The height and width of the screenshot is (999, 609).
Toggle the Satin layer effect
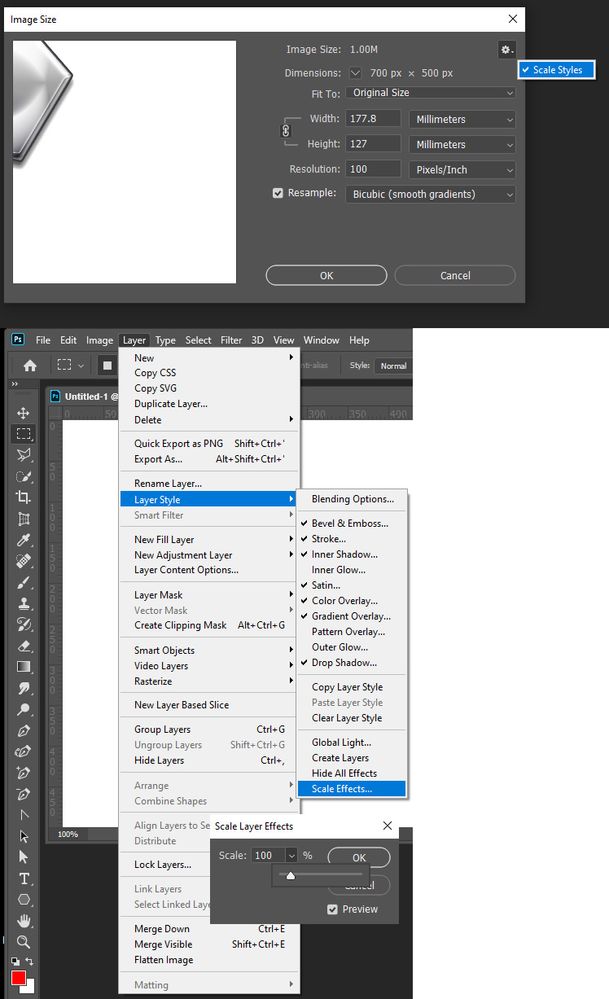(x=352, y=585)
